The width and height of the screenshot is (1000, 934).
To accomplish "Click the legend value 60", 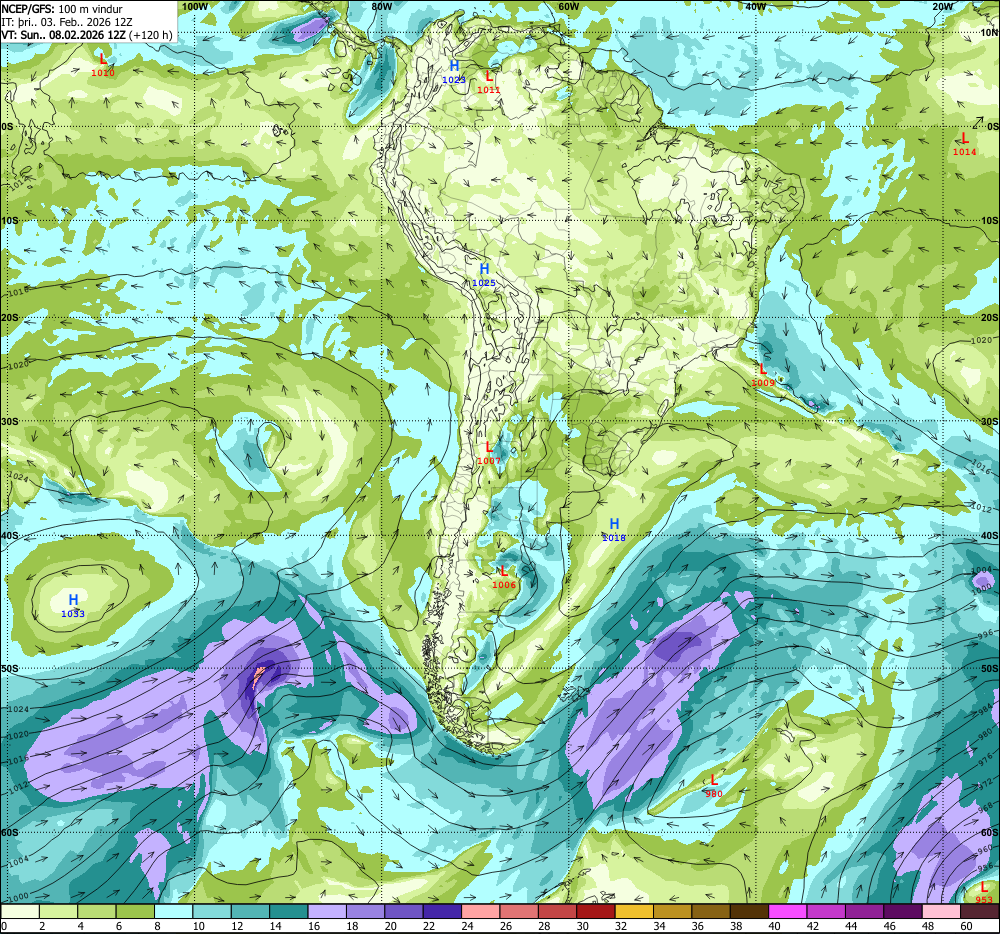I will pos(966,926).
